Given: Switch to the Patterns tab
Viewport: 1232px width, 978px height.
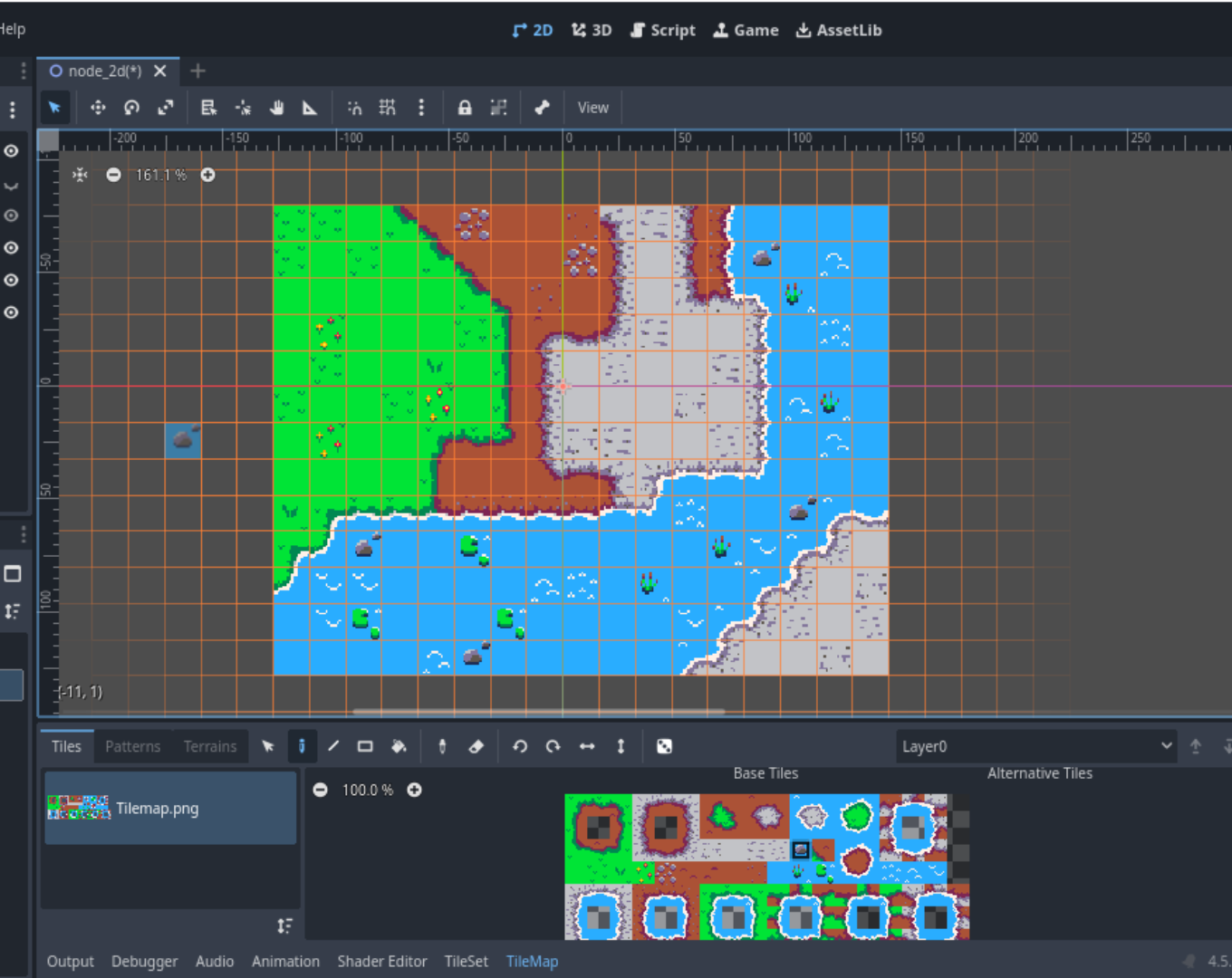Looking at the screenshot, I should 132,746.
